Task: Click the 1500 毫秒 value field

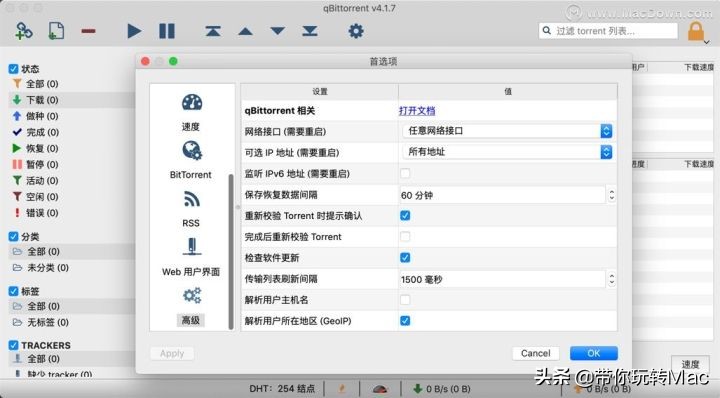Action: click(x=502, y=279)
